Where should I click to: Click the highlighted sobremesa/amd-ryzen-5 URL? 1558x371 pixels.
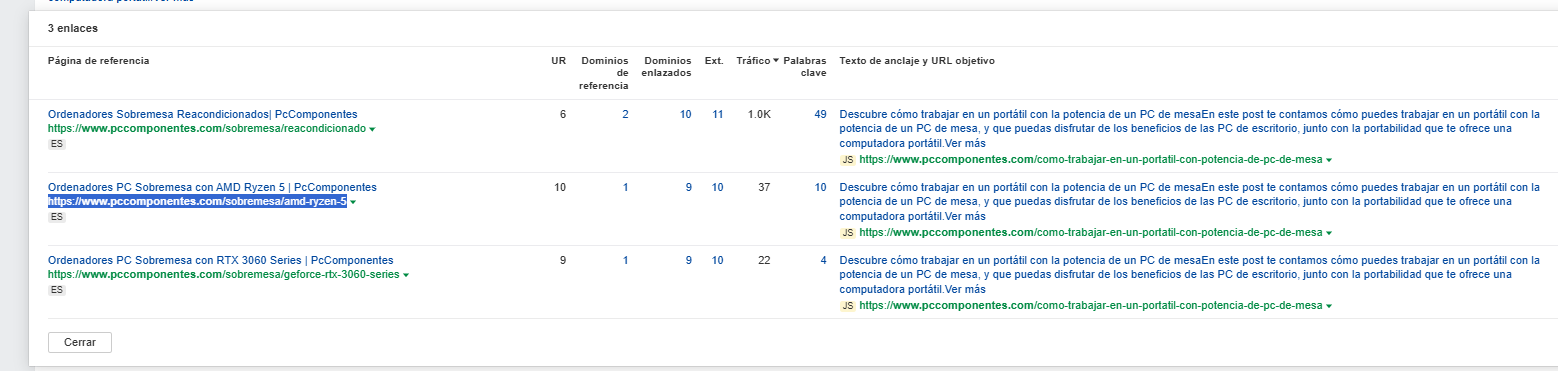197,202
